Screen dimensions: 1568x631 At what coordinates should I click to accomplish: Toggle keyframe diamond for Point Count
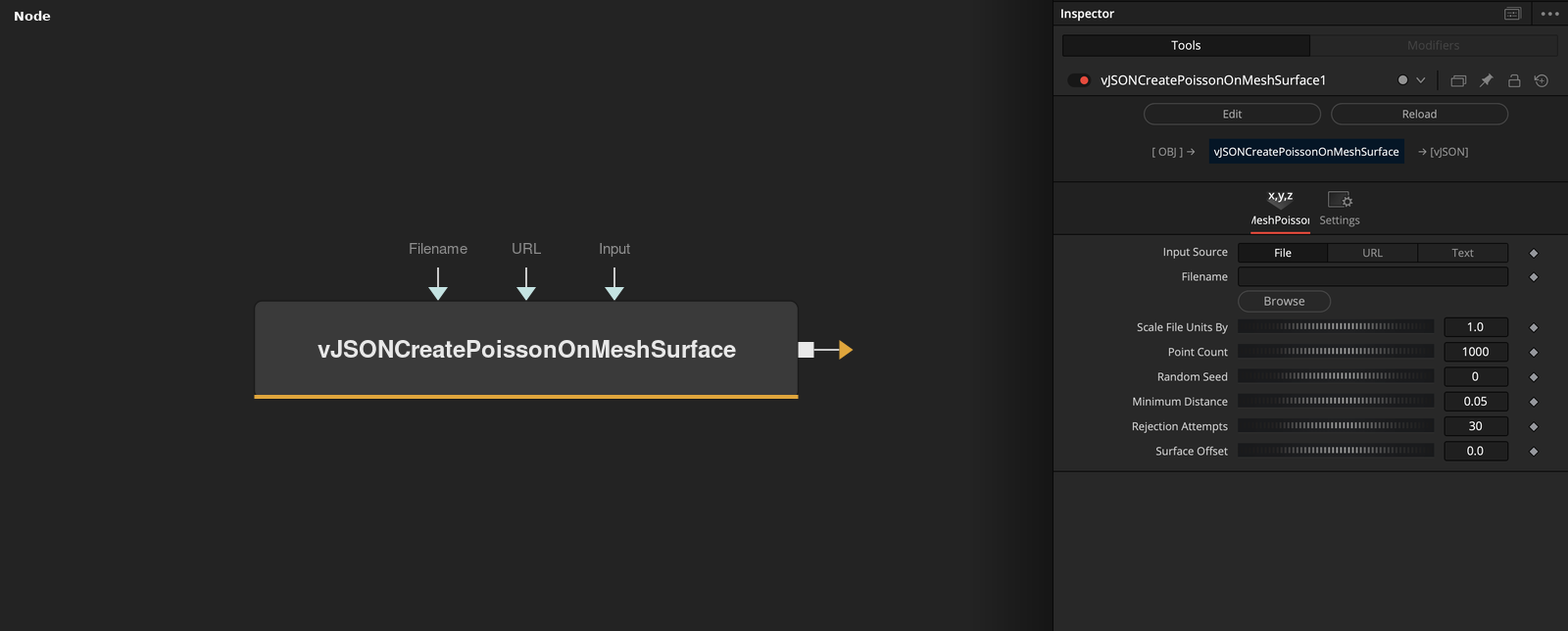pos(1534,352)
